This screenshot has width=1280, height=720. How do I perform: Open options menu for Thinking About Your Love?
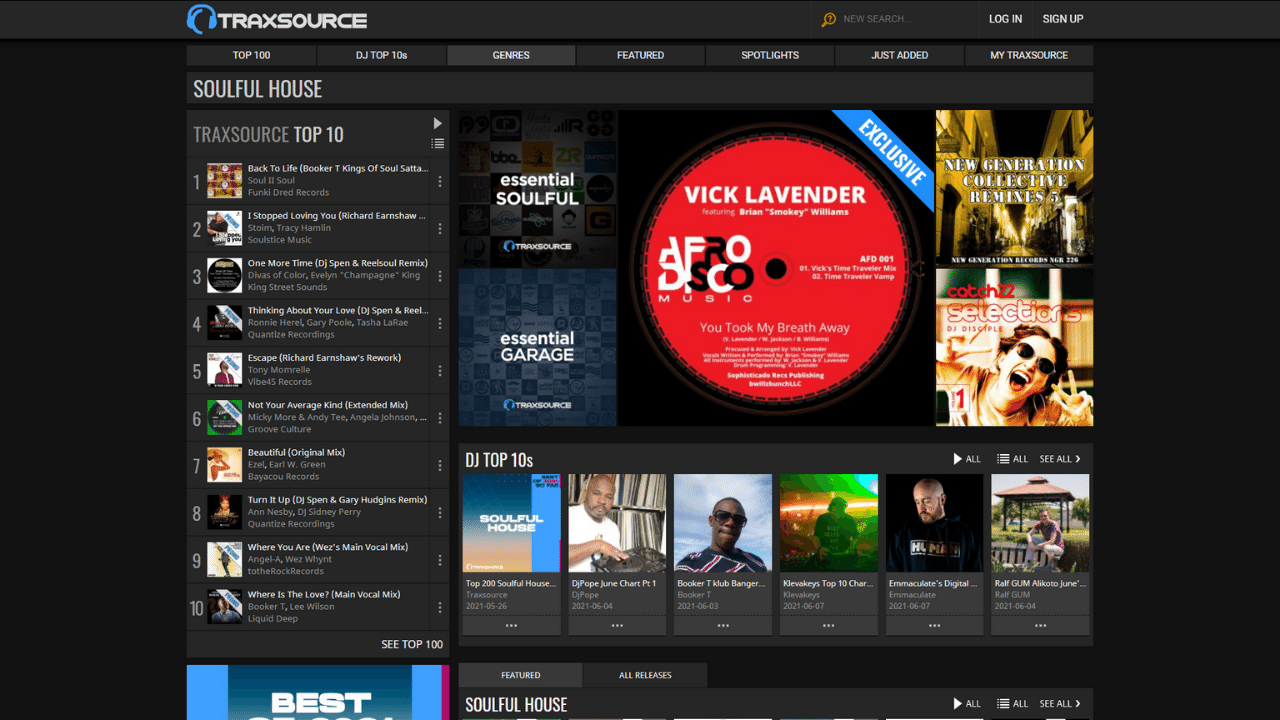(x=440, y=324)
